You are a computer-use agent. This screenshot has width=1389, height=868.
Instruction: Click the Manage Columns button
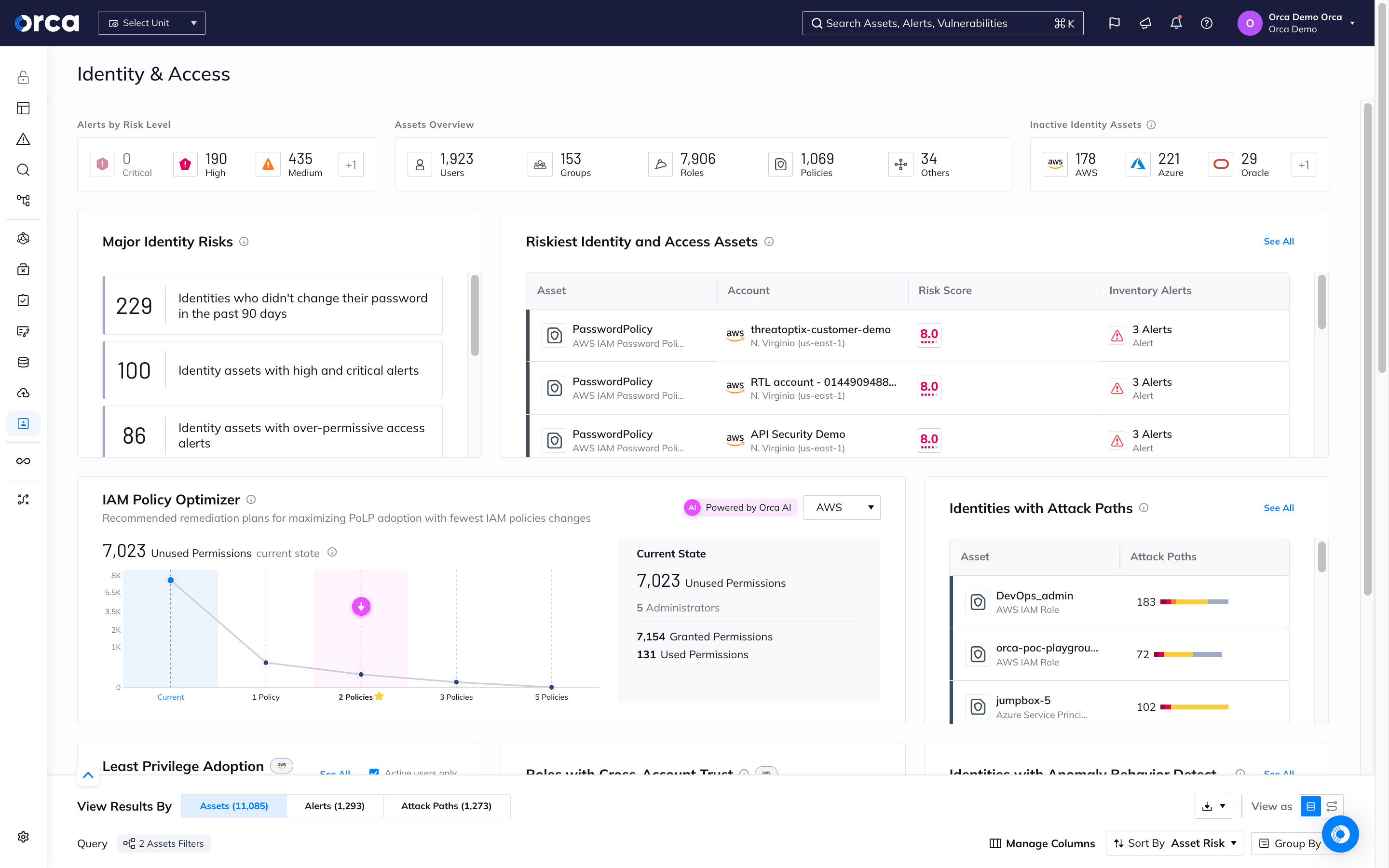[x=1042, y=843]
